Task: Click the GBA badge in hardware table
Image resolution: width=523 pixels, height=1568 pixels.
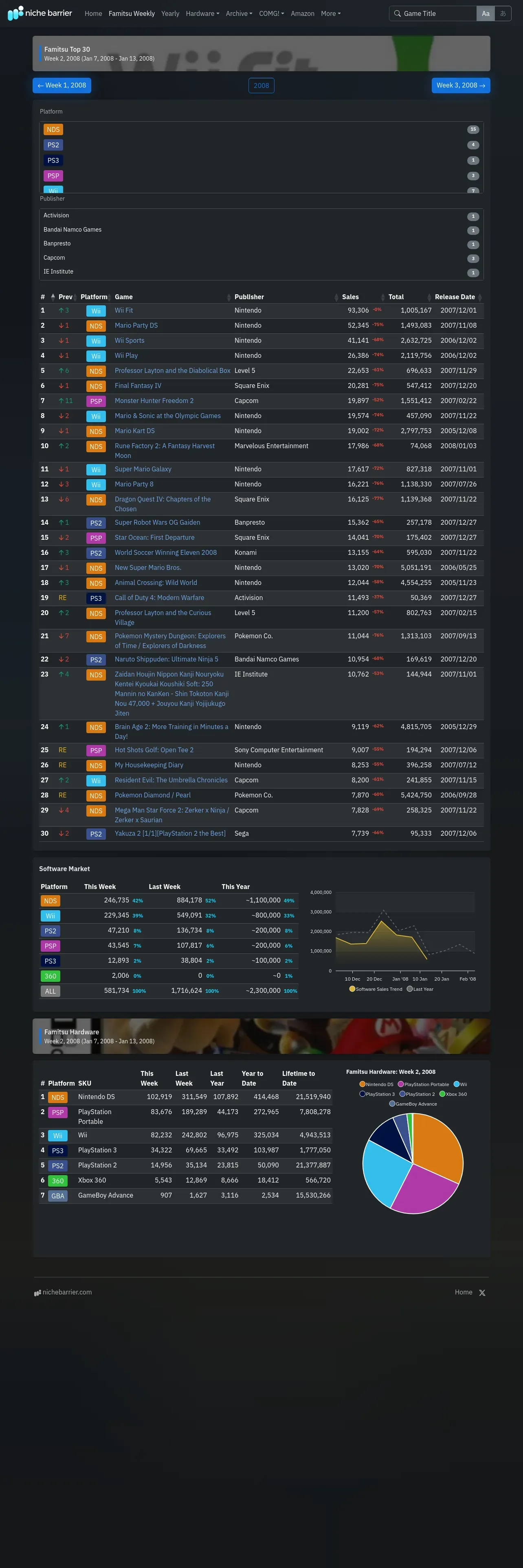Action: (58, 1196)
